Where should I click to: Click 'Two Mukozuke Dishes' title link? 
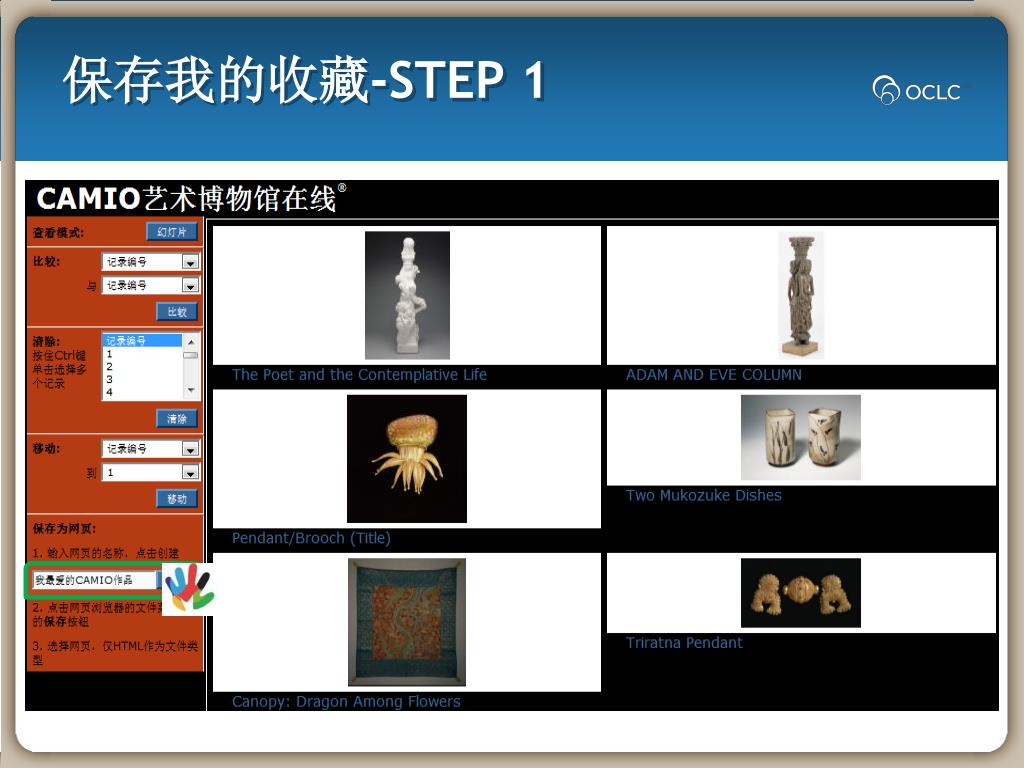pyautogui.click(x=703, y=496)
